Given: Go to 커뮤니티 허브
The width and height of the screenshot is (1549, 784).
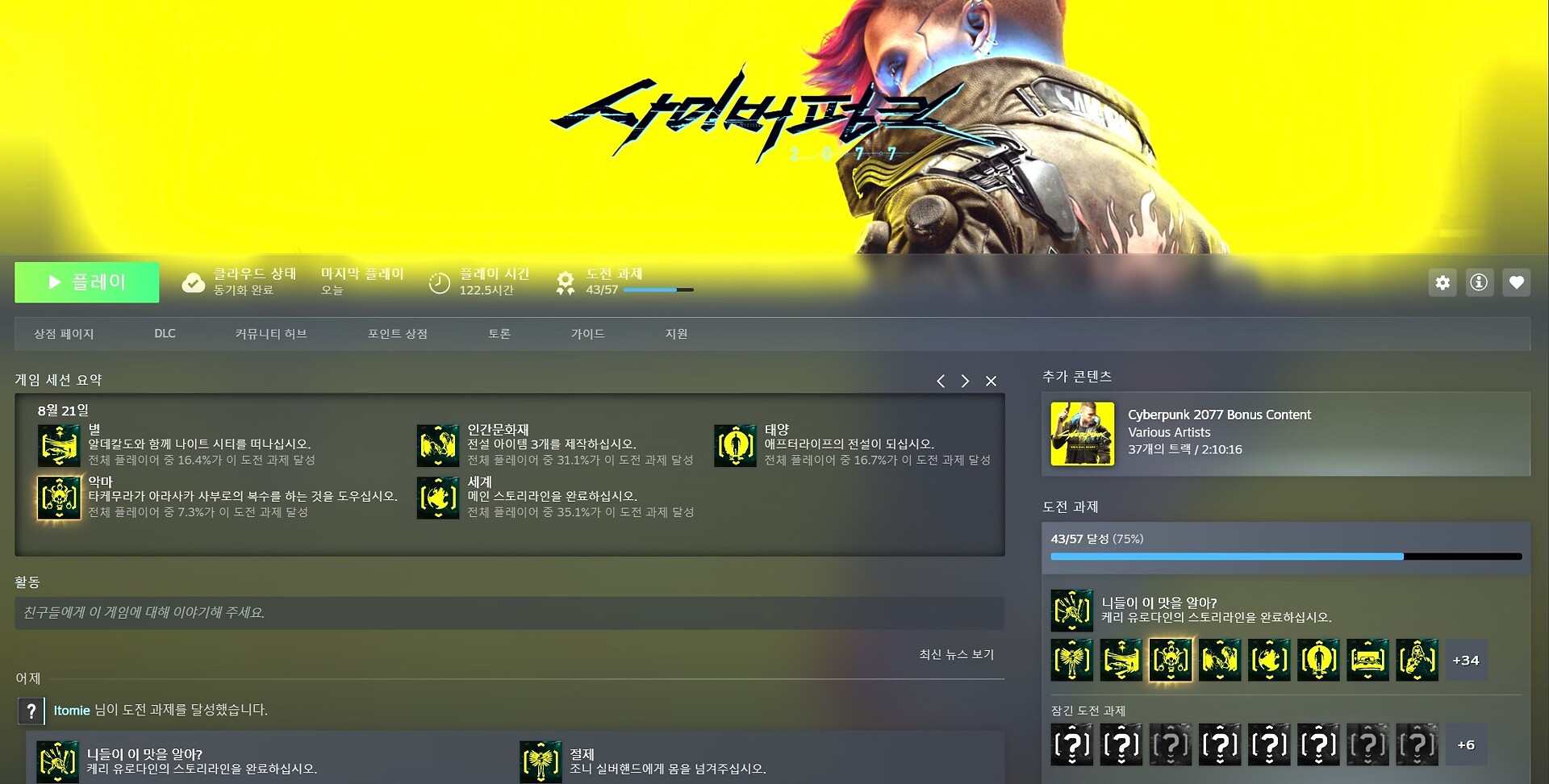Looking at the screenshot, I should (x=271, y=334).
